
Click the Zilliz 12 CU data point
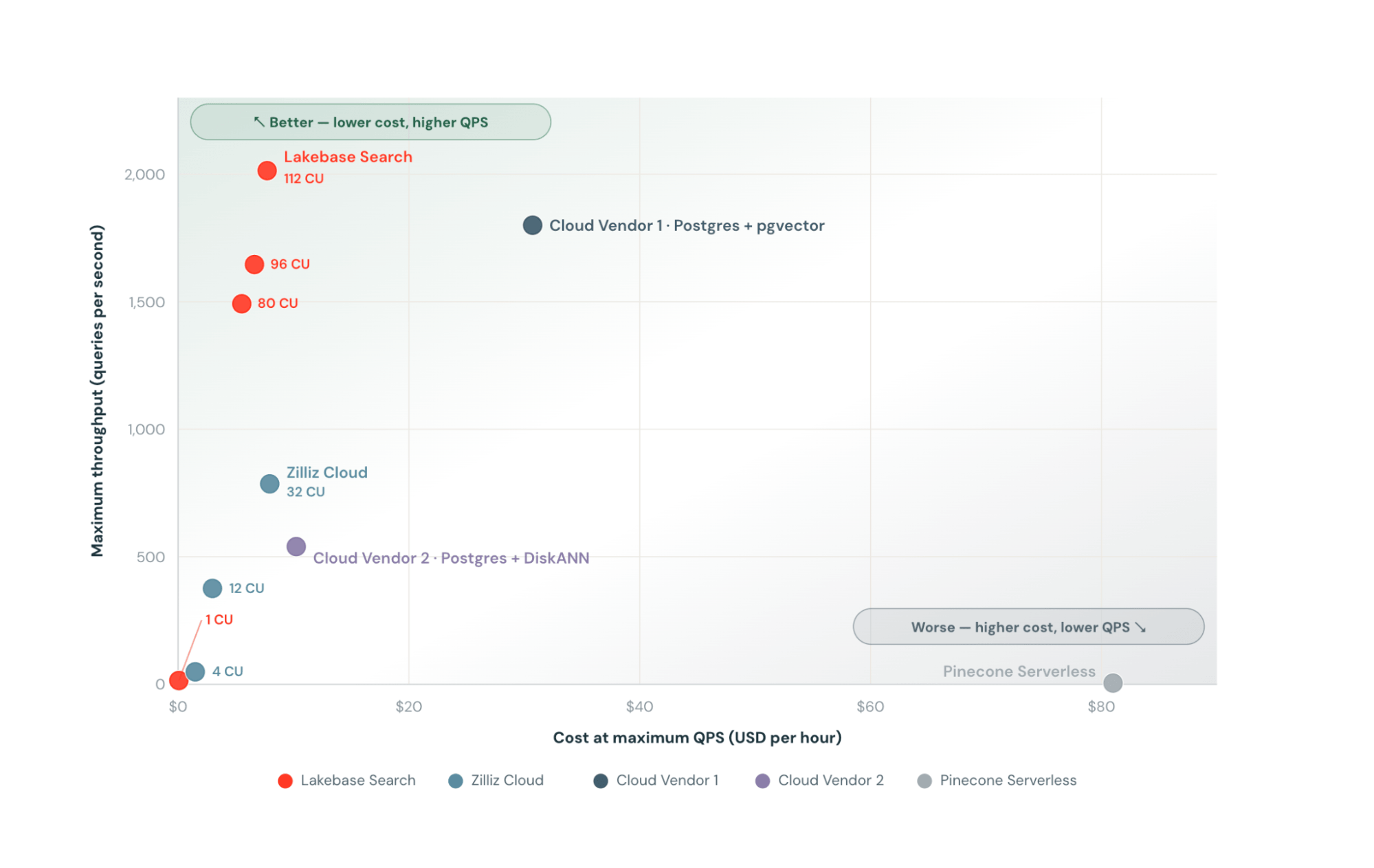(212, 588)
